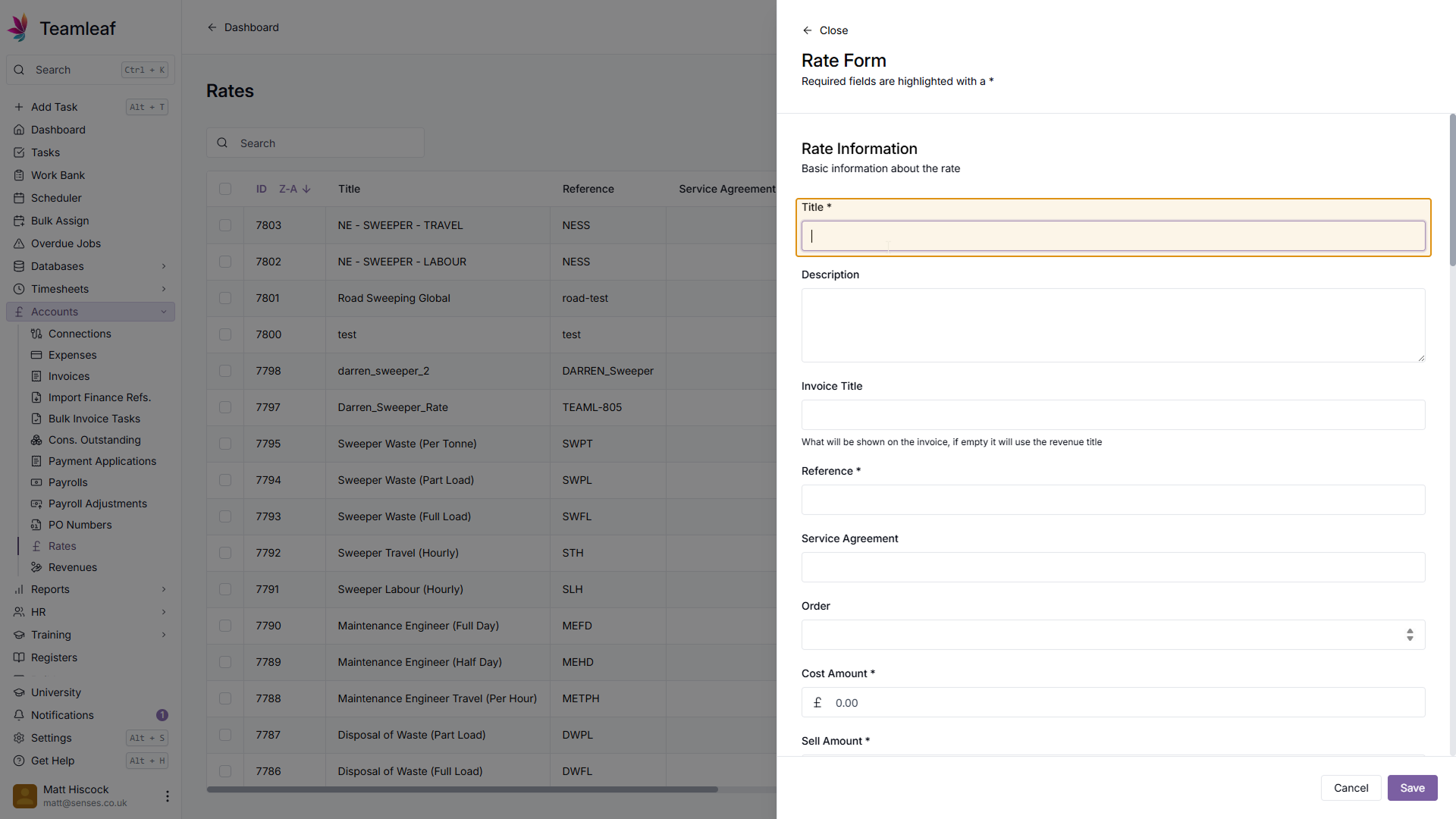Open user menu three-dot icon beside Matt Hiscock
Image resolution: width=1456 pixels, height=819 pixels.
[x=167, y=796]
